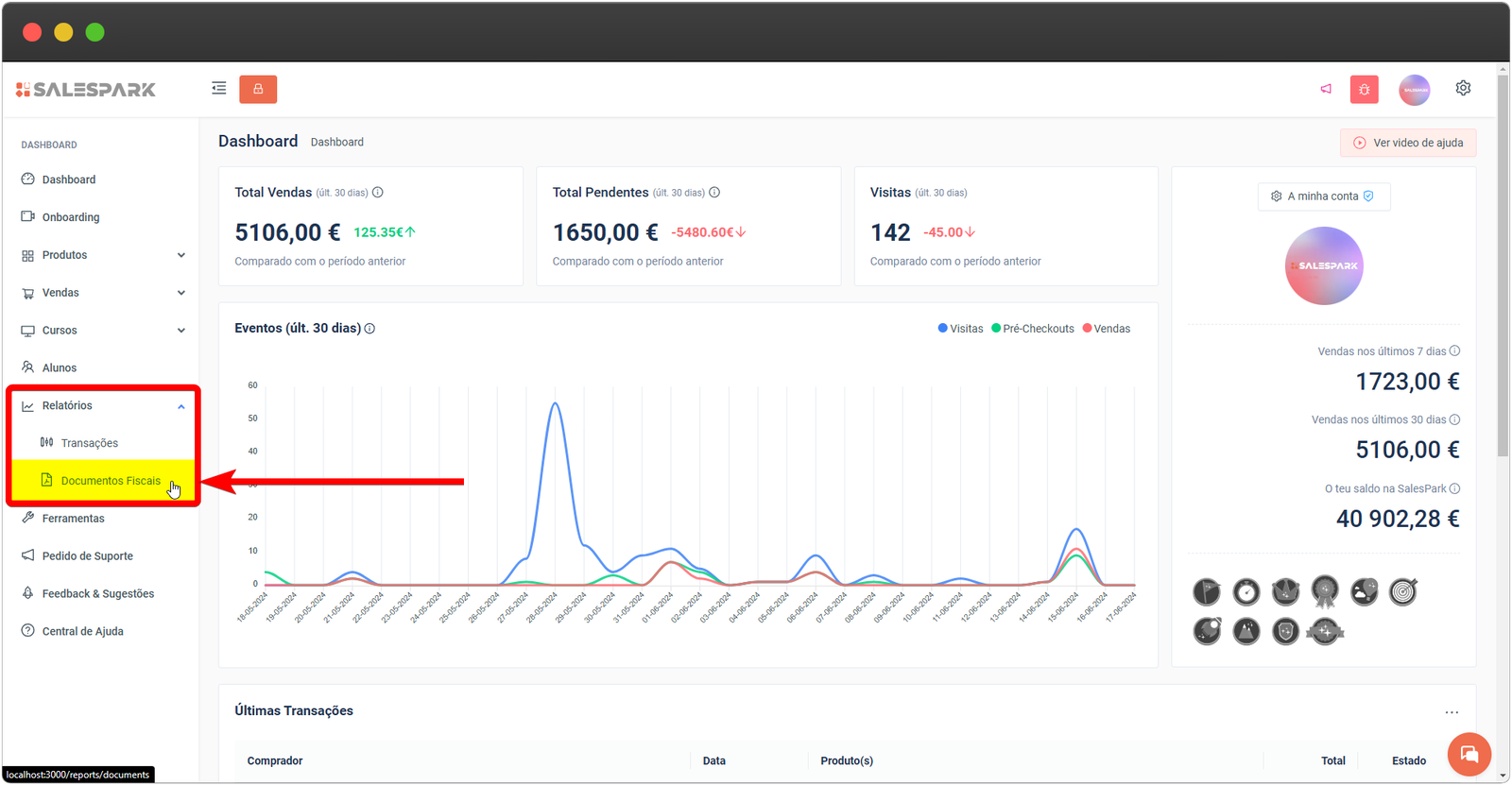Click the page vertical scrollbar
Image resolution: width=1512 pixels, height=785 pixels.
coord(1503,265)
